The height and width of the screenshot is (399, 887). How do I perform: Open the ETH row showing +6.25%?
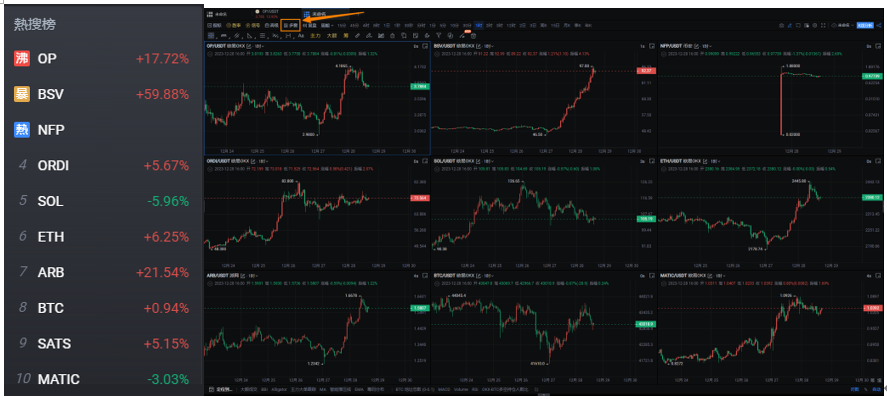click(x=104, y=237)
